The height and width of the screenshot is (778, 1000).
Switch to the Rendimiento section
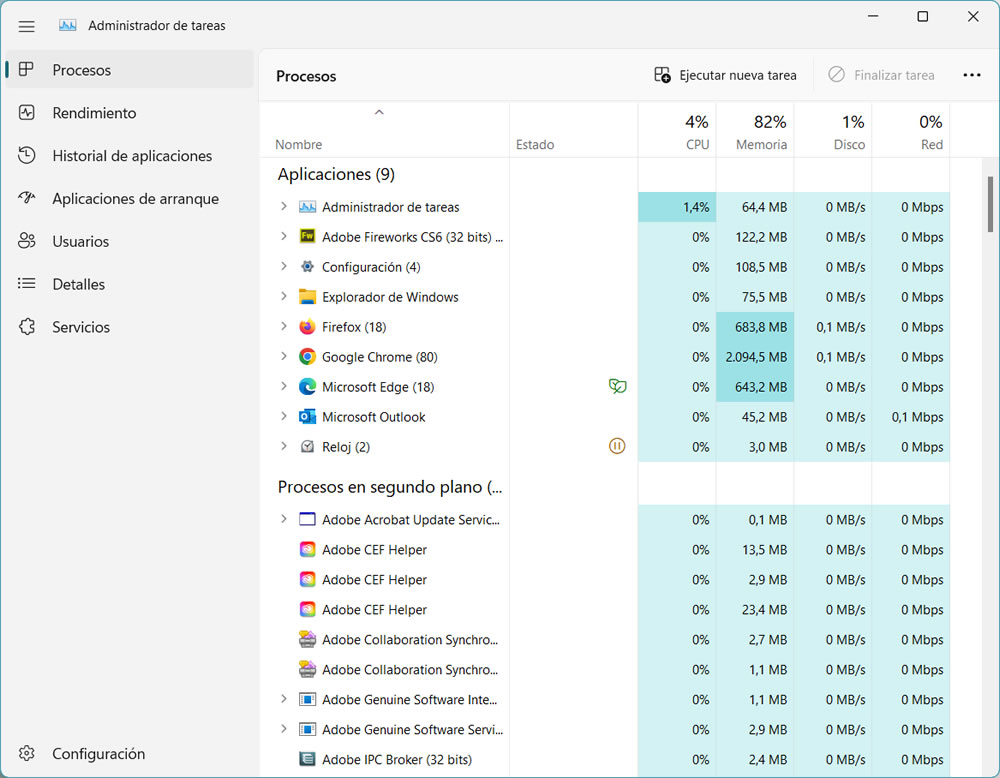click(129, 113)
